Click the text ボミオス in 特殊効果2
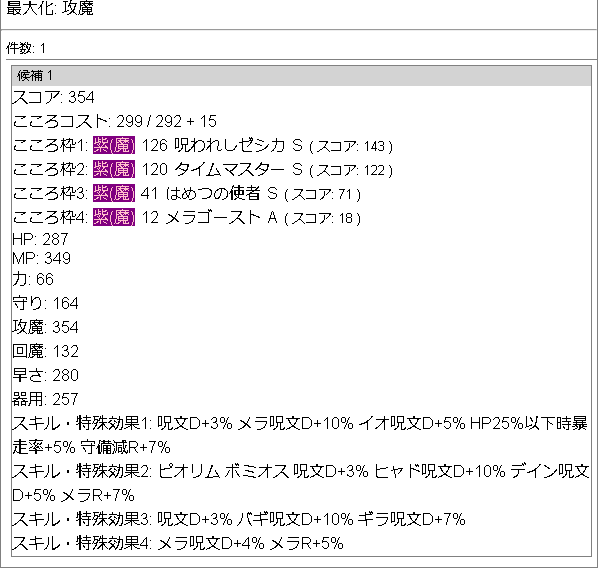Screen dimensions: 609x572 pyautogui.click(x=257, y=471)
